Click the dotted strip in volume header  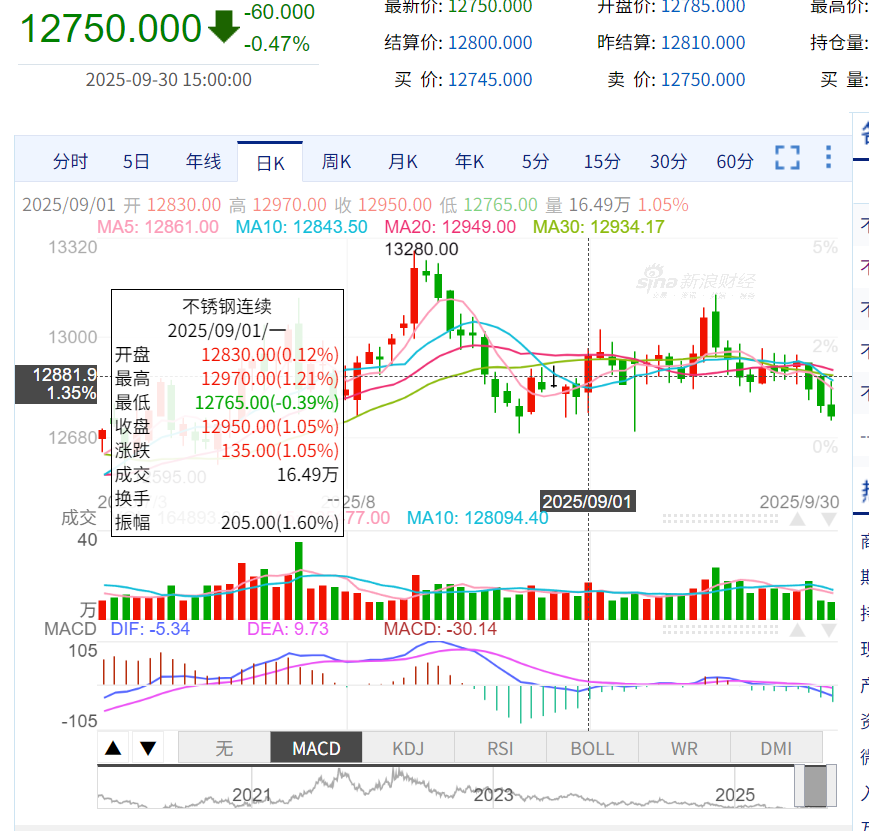coord(720,519)
